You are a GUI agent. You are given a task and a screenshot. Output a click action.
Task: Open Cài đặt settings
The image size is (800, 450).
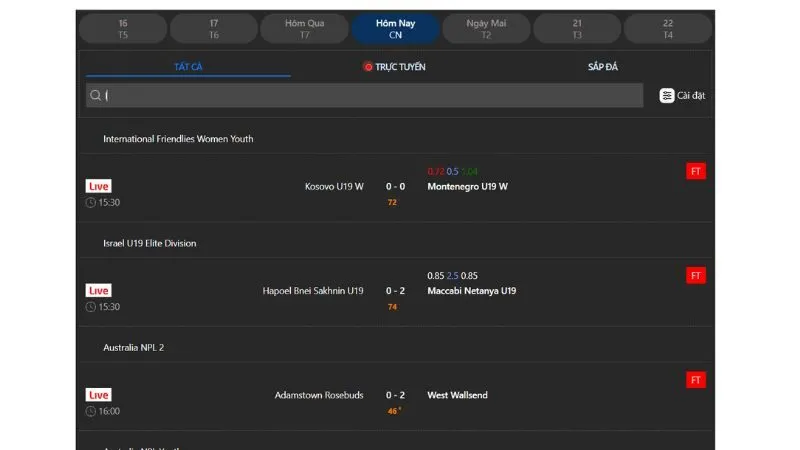(x=682, y=95)
